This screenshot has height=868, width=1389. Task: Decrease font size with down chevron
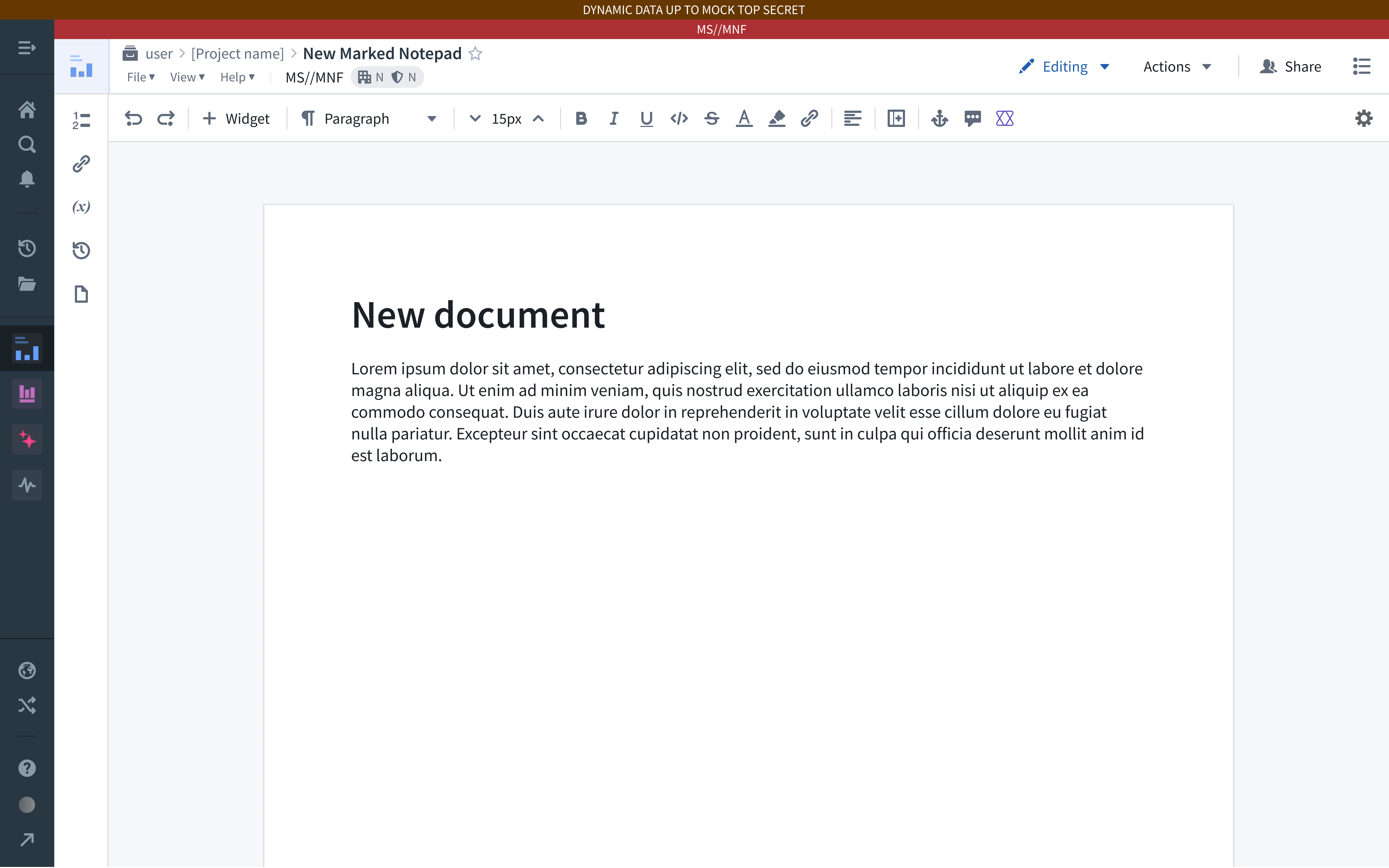coord(475,118)
